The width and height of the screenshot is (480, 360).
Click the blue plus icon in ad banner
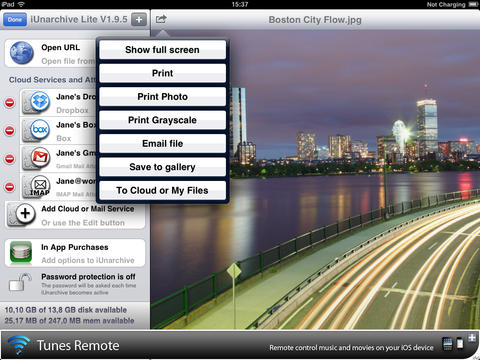[472, 338]
